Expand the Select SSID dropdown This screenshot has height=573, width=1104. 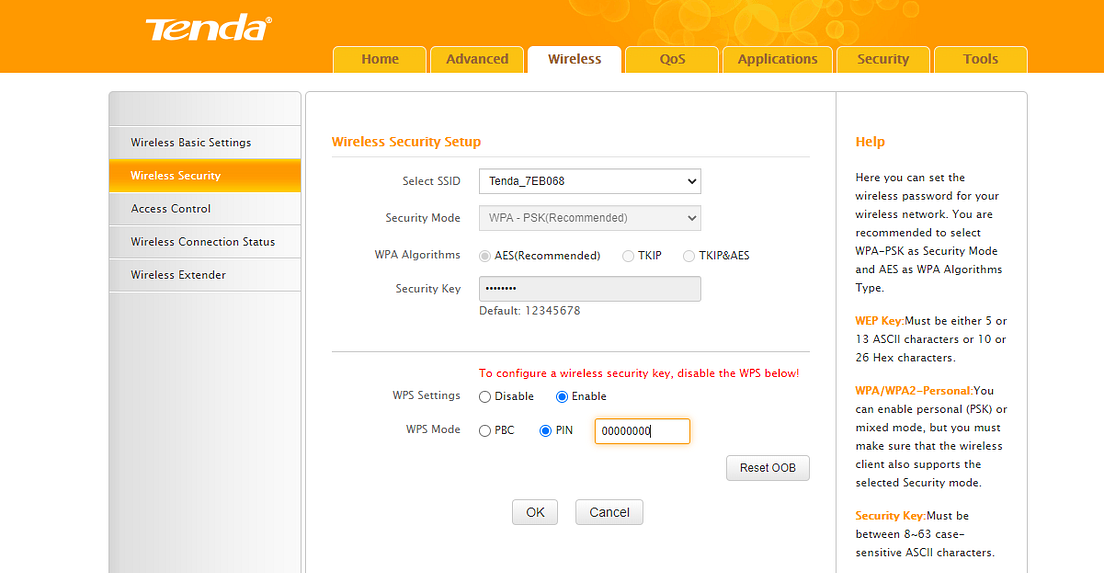pyautogui.click(x=590, y=181)
